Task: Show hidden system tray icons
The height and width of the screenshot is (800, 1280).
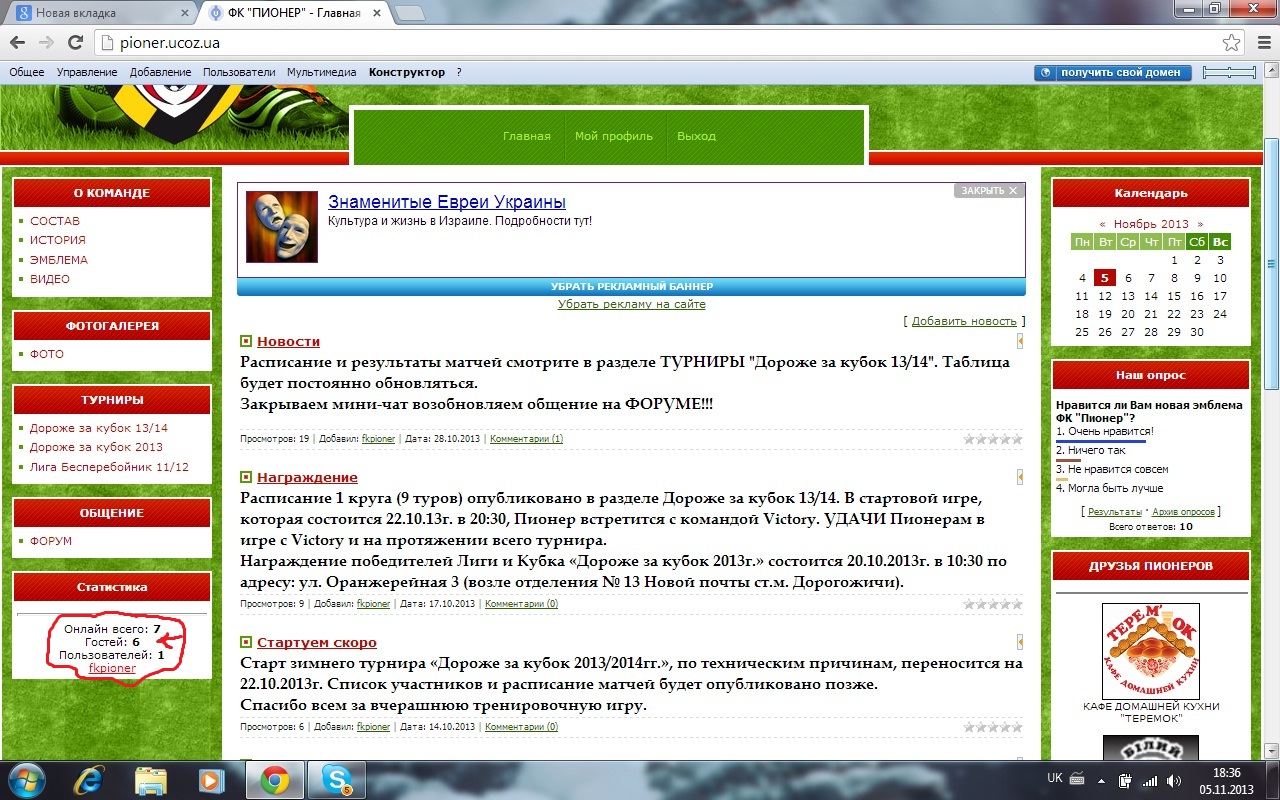Action: 1100,780
